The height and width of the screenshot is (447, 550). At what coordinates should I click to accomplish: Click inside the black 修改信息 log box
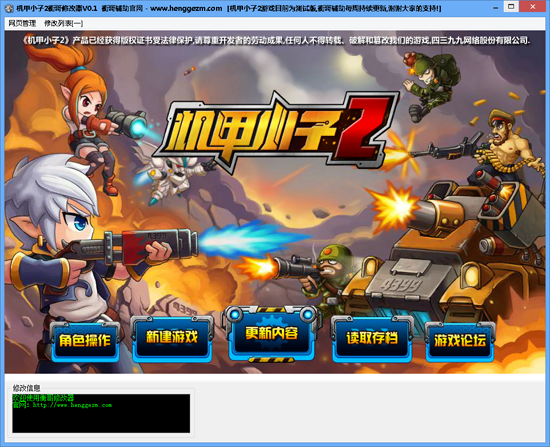click(x=101, y=413)
